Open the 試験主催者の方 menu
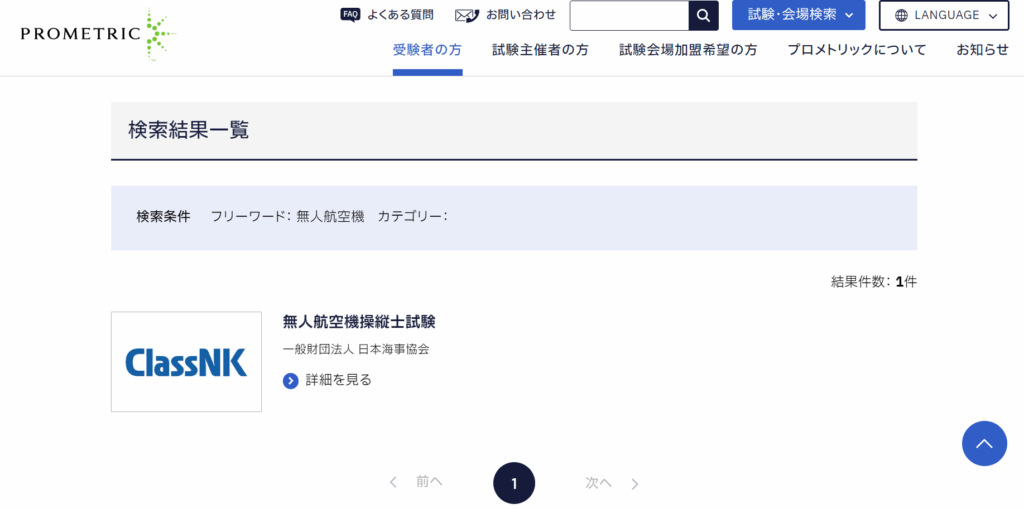 [540, 50]
